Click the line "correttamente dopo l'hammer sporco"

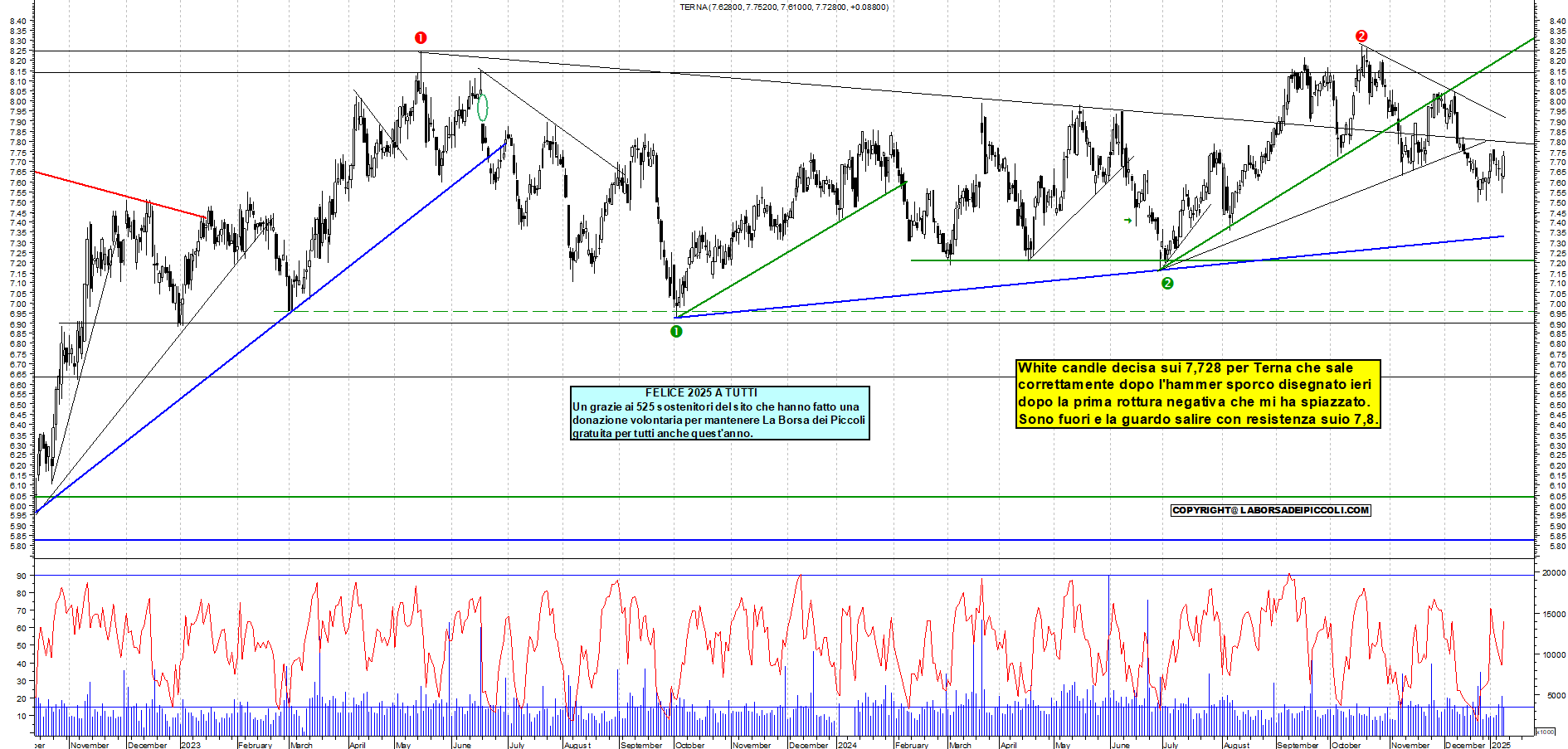1195,385
